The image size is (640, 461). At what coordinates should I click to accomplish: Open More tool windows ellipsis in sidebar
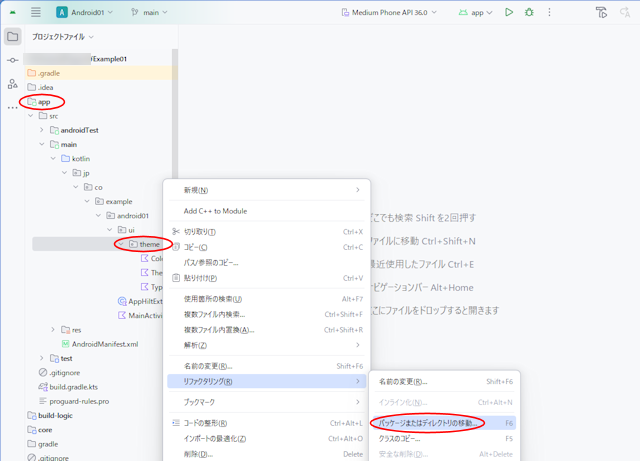(x=13, y=107)
